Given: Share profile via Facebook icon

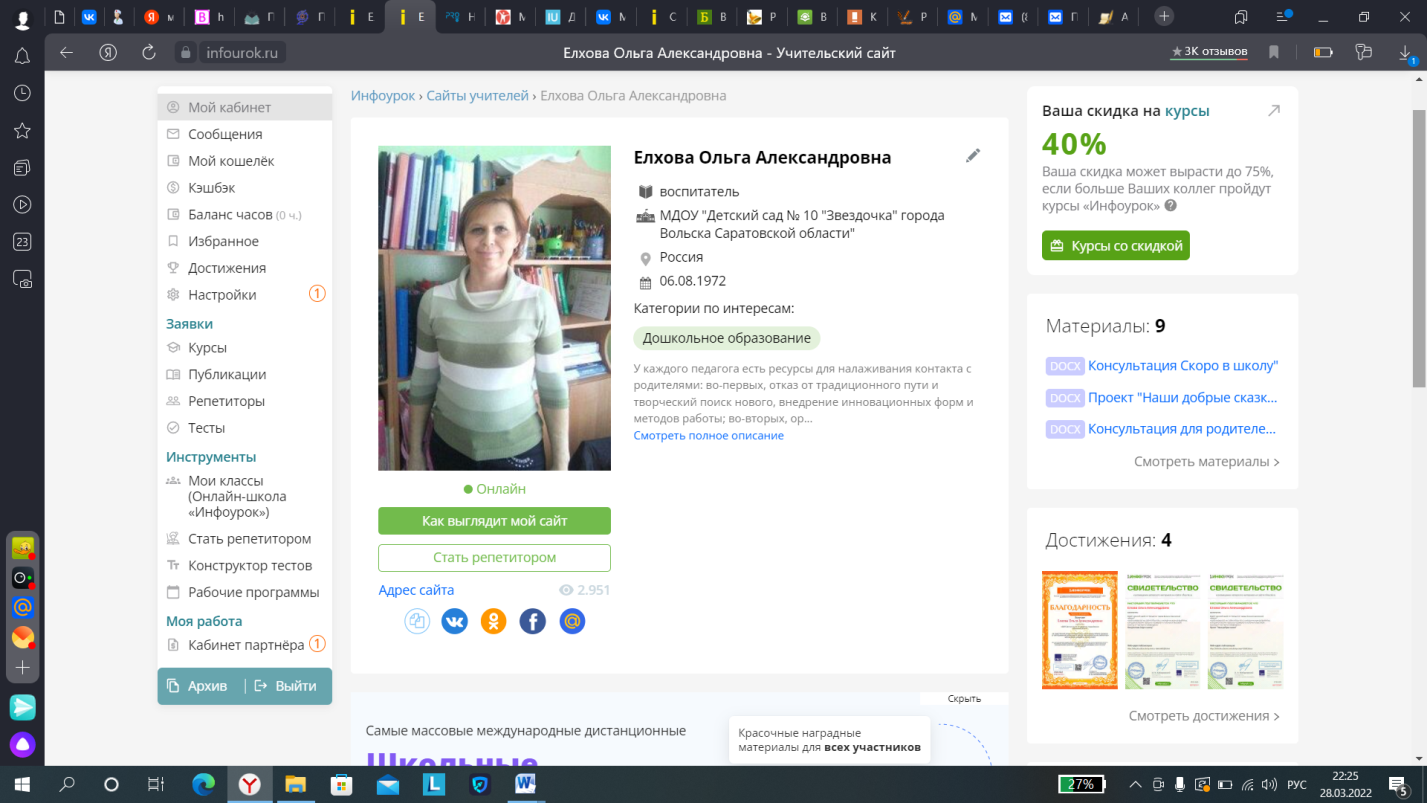Looking at the screenshot, I should tap(533, 621).
